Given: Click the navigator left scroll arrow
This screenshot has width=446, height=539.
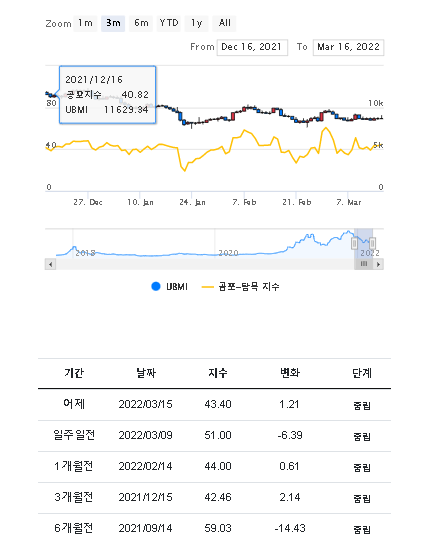Looking at the screenshot, I should [51, 264].
